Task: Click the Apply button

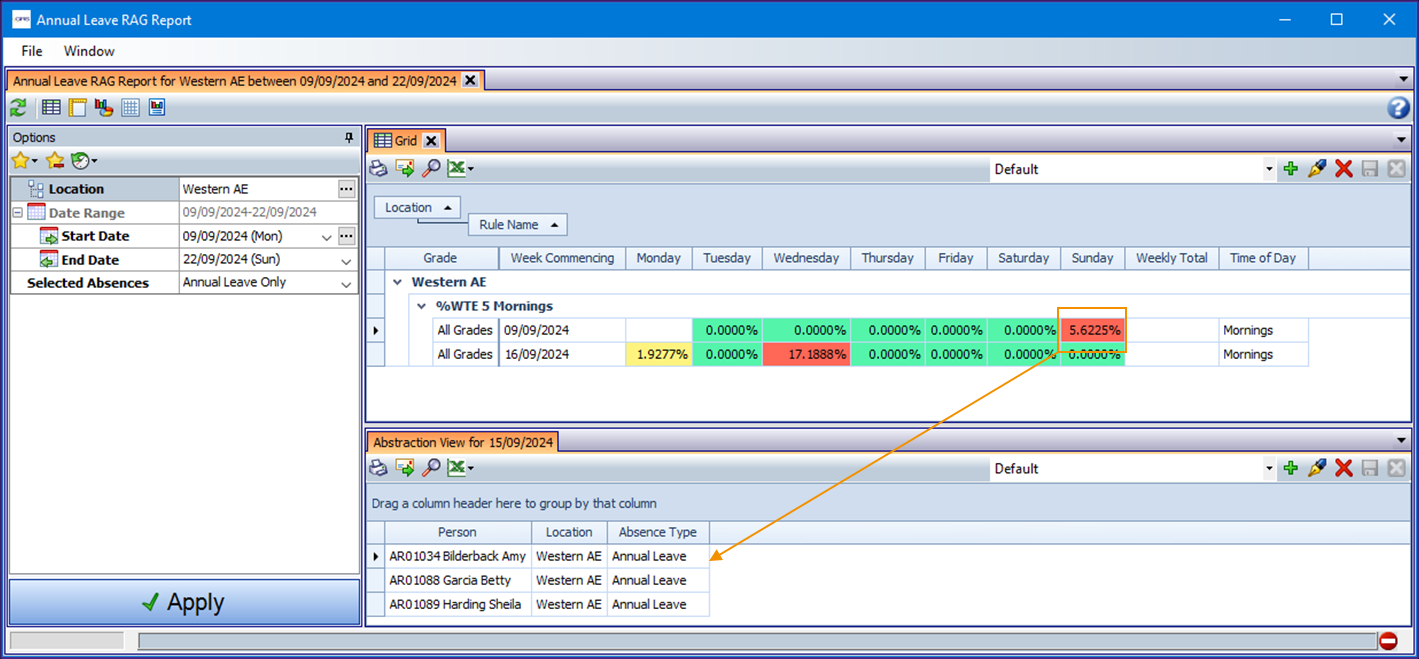Action: coord(184,602)
